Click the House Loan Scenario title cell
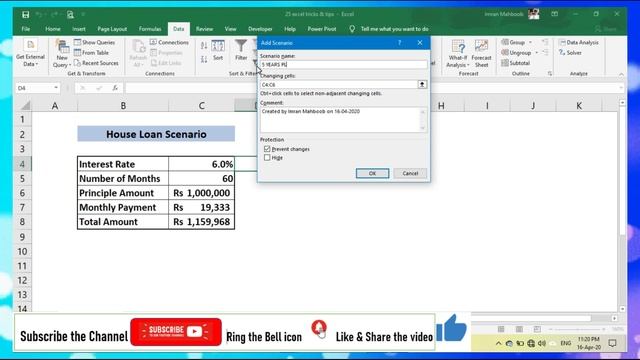This screenshot has height=360, width=640. pyautogui.click(x=156, y=134)
